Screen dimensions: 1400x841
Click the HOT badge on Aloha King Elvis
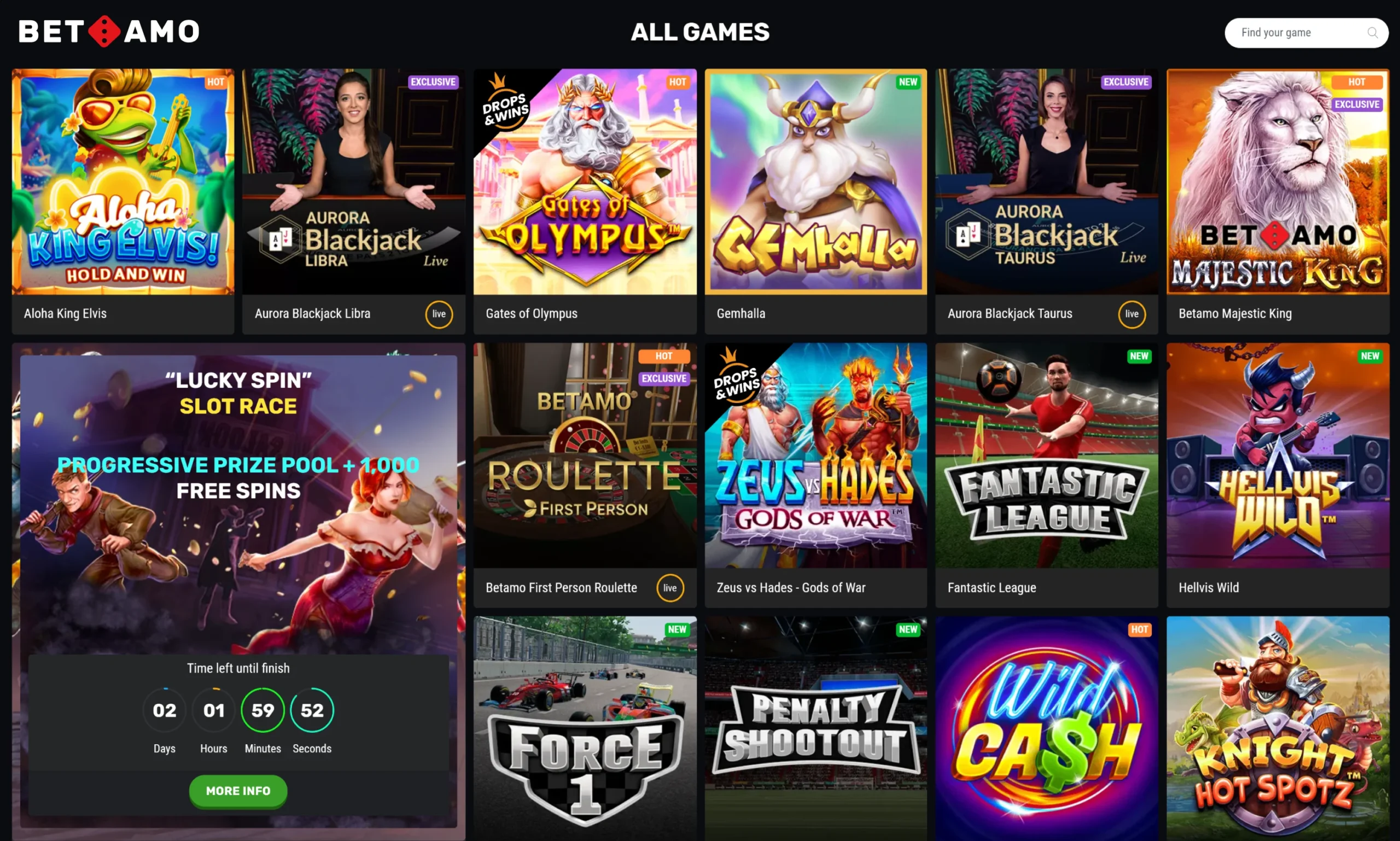[215, 82]
